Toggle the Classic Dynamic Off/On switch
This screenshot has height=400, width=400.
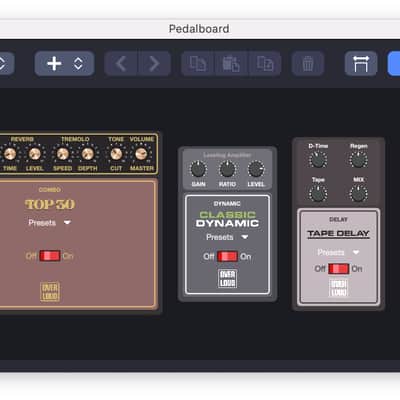tap(227, 256)
